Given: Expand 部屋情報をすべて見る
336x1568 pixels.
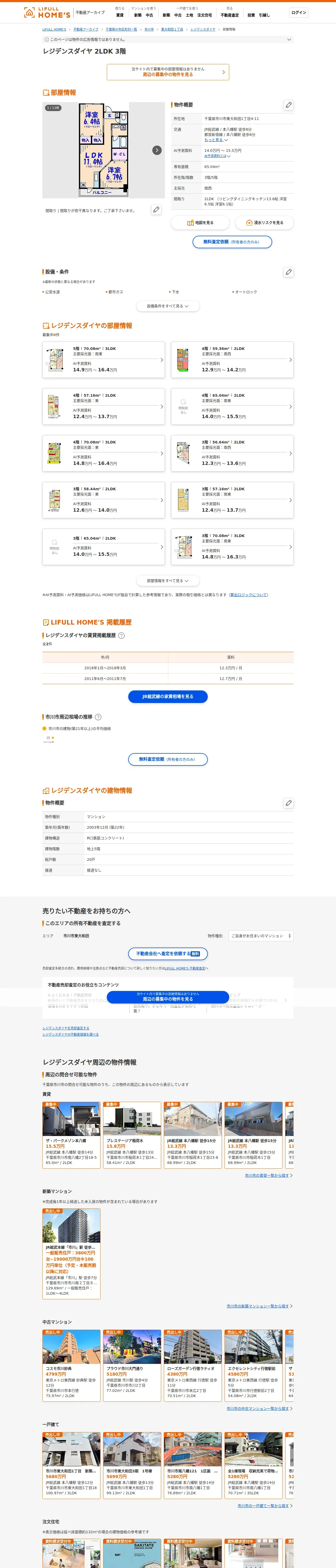Looking at the screenshot, I should pos(168,581).
